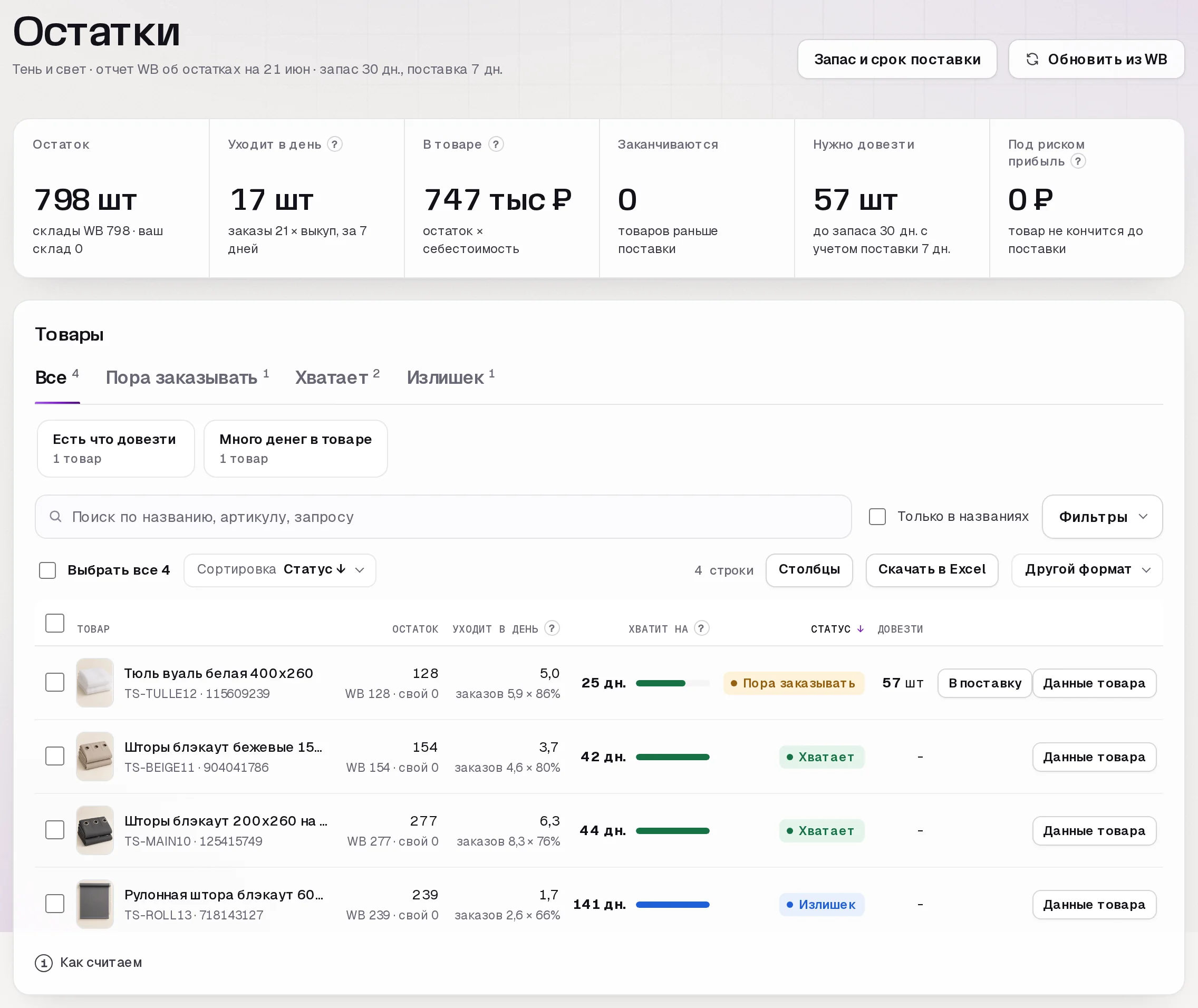Viewport: 1198px width, 1008px height.
Task: Click the 57 шт value in Довезти column
Action: 903,683
